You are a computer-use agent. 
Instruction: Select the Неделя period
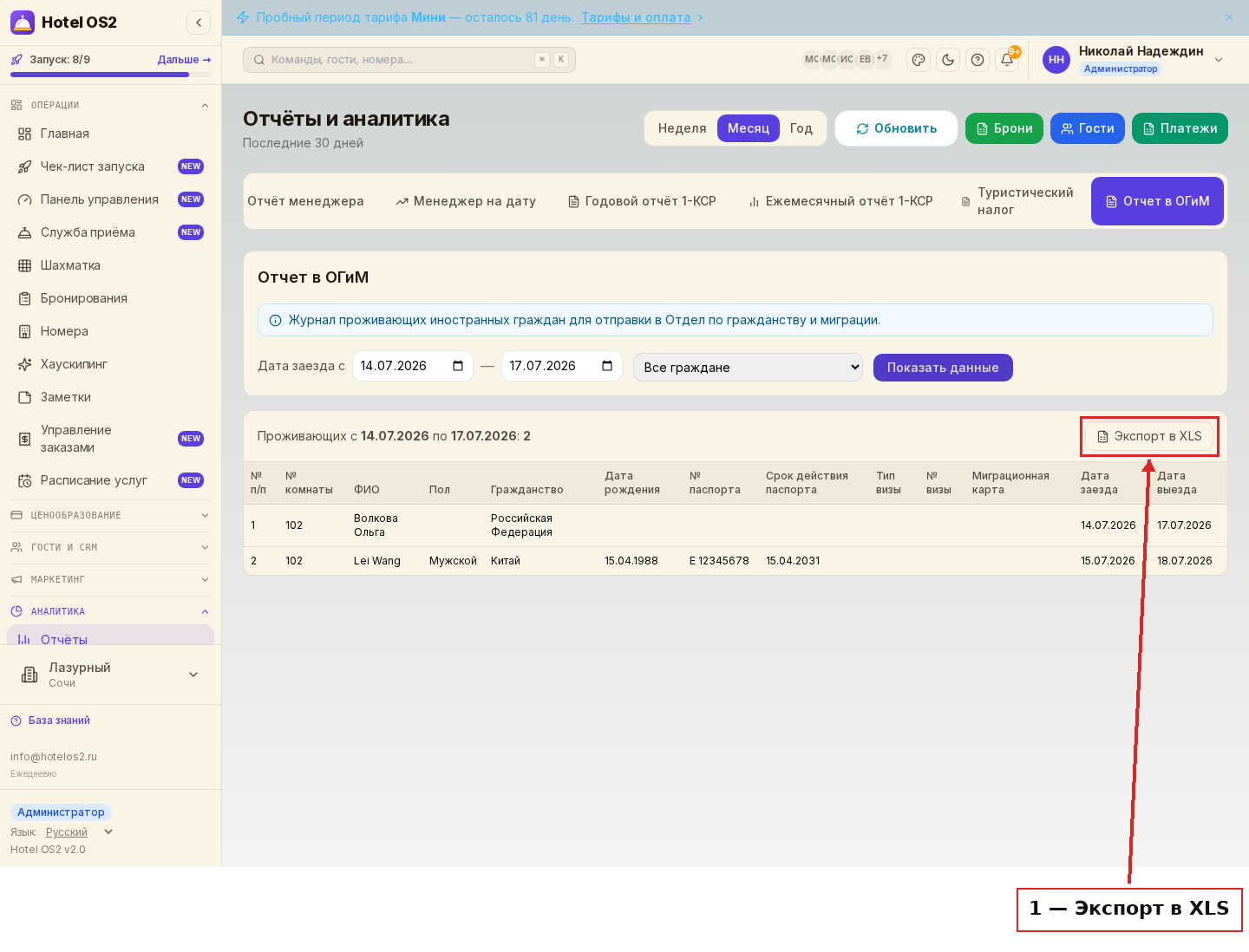(x=682, y=128)
